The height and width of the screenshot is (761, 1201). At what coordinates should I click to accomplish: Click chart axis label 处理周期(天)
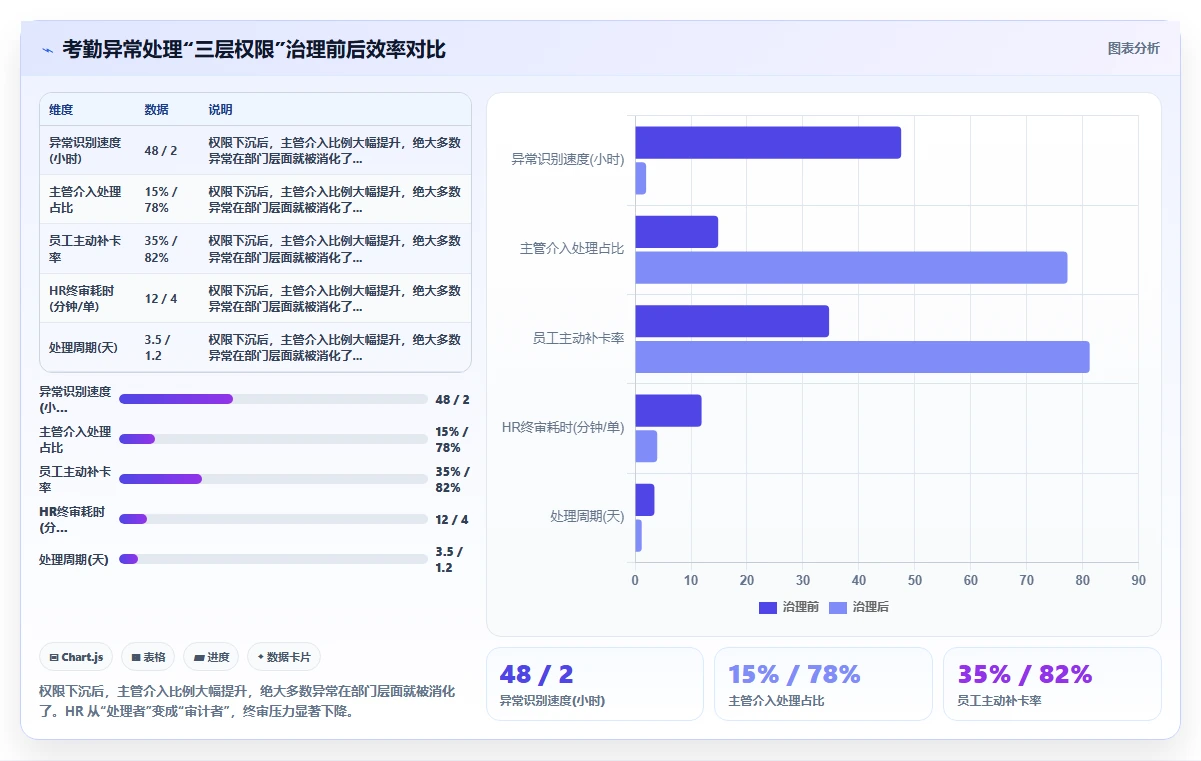click(587, 517)
